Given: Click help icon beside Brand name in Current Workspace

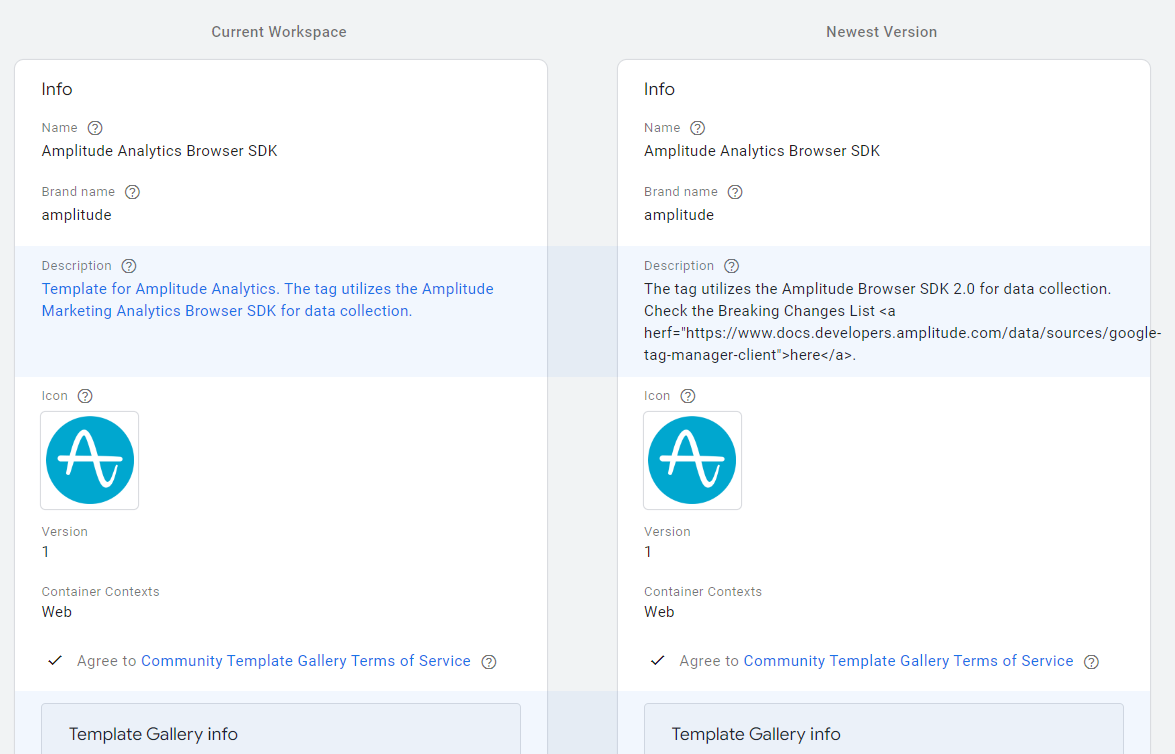Looking at the screenshot, I should tap(132, 192).
